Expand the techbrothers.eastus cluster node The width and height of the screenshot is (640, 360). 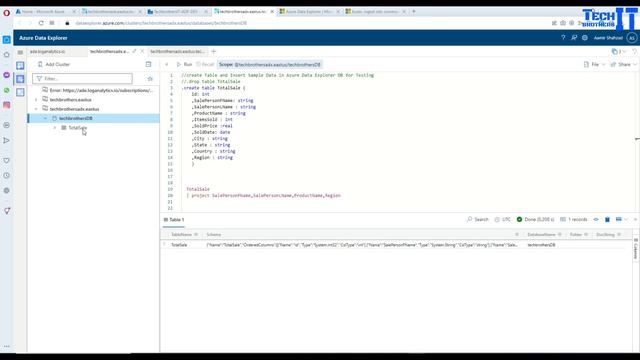pyautogui.click(x=36, y=100)
